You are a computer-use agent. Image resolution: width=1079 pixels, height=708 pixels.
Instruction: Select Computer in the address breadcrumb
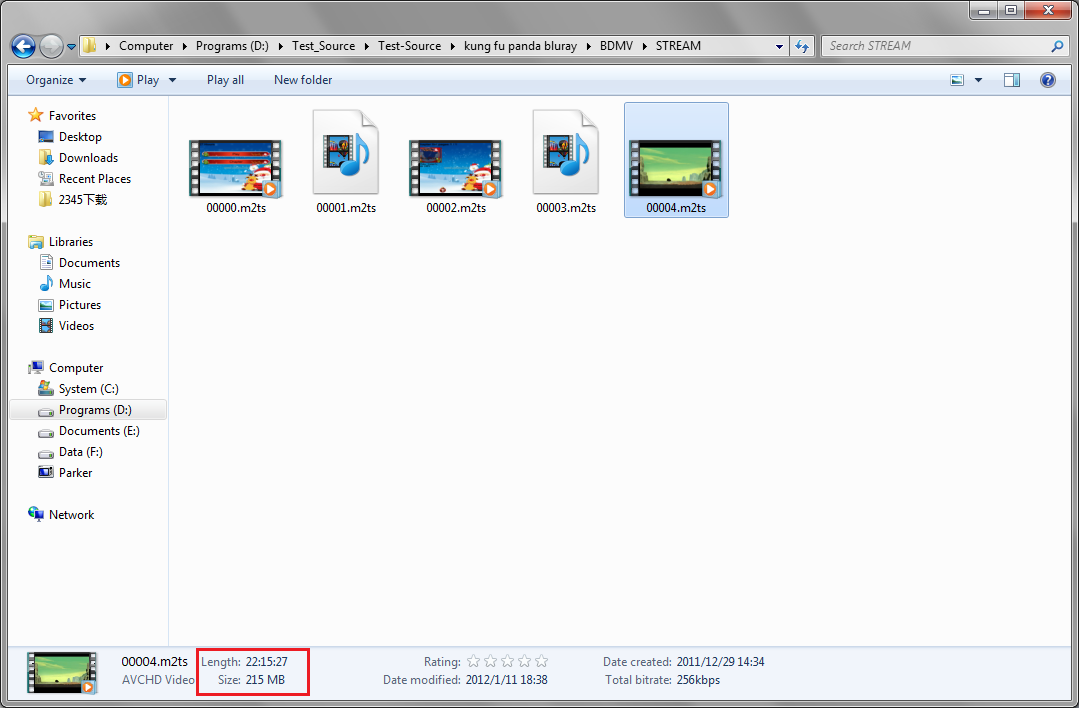click(x=146, y=46)
